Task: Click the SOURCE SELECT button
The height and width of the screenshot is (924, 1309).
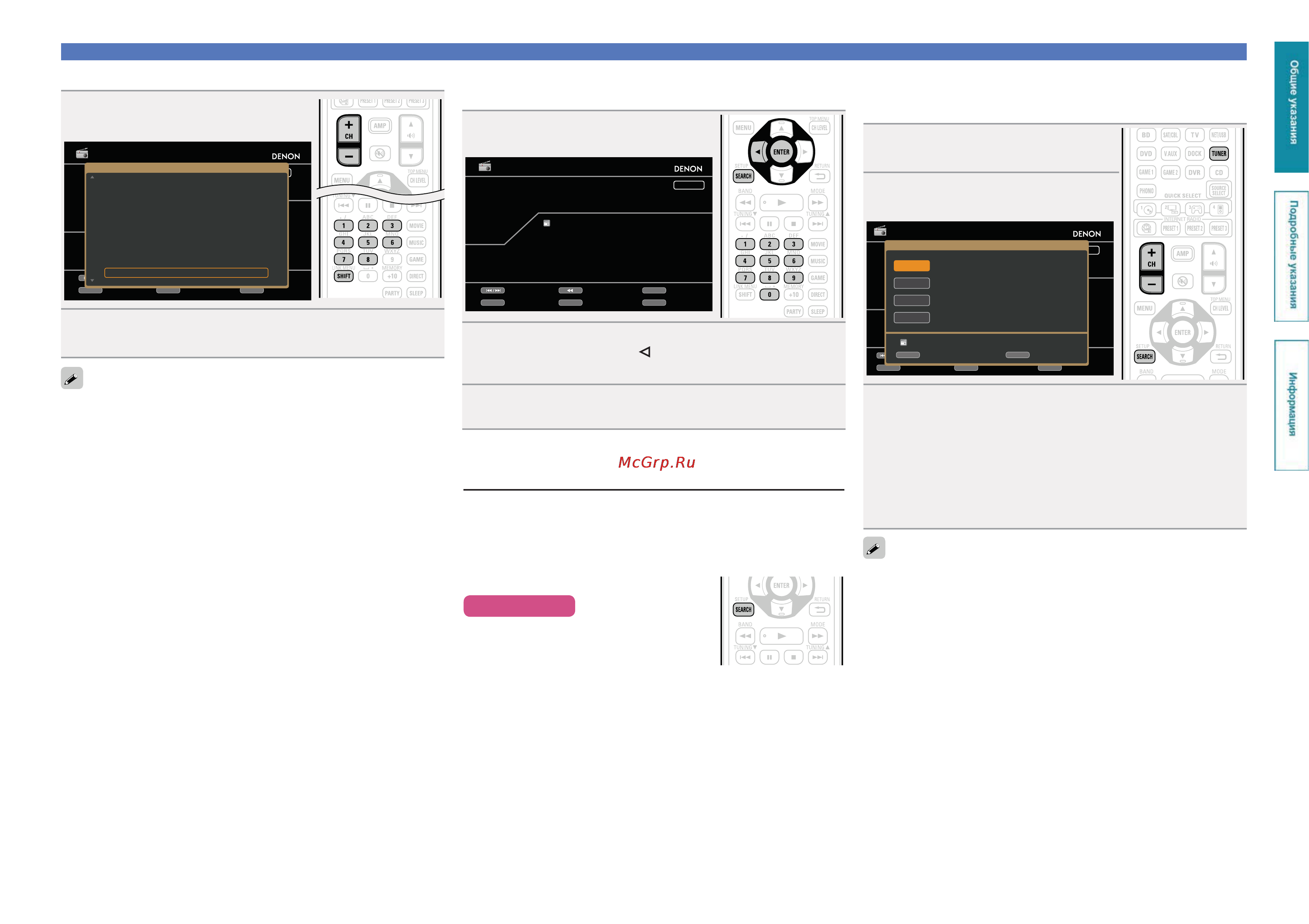Action: click(x=1218, y=190)
